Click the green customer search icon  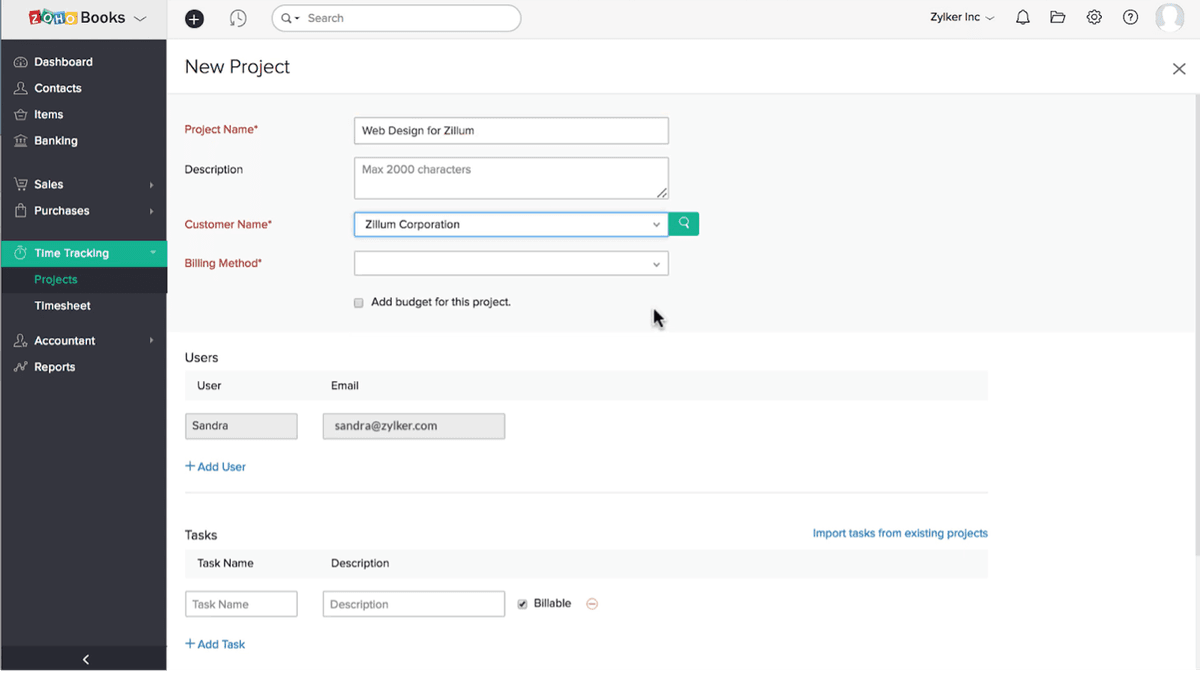tap(684, 224)
